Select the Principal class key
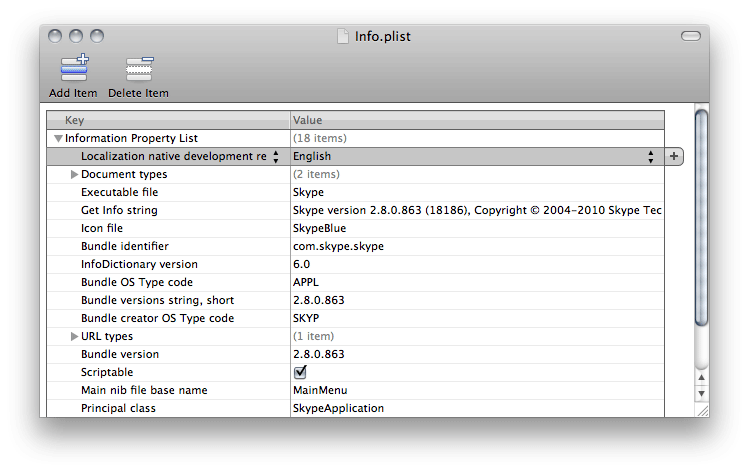Image resolution: width=749 pixels, height=472 pixels. pos(118,408)
